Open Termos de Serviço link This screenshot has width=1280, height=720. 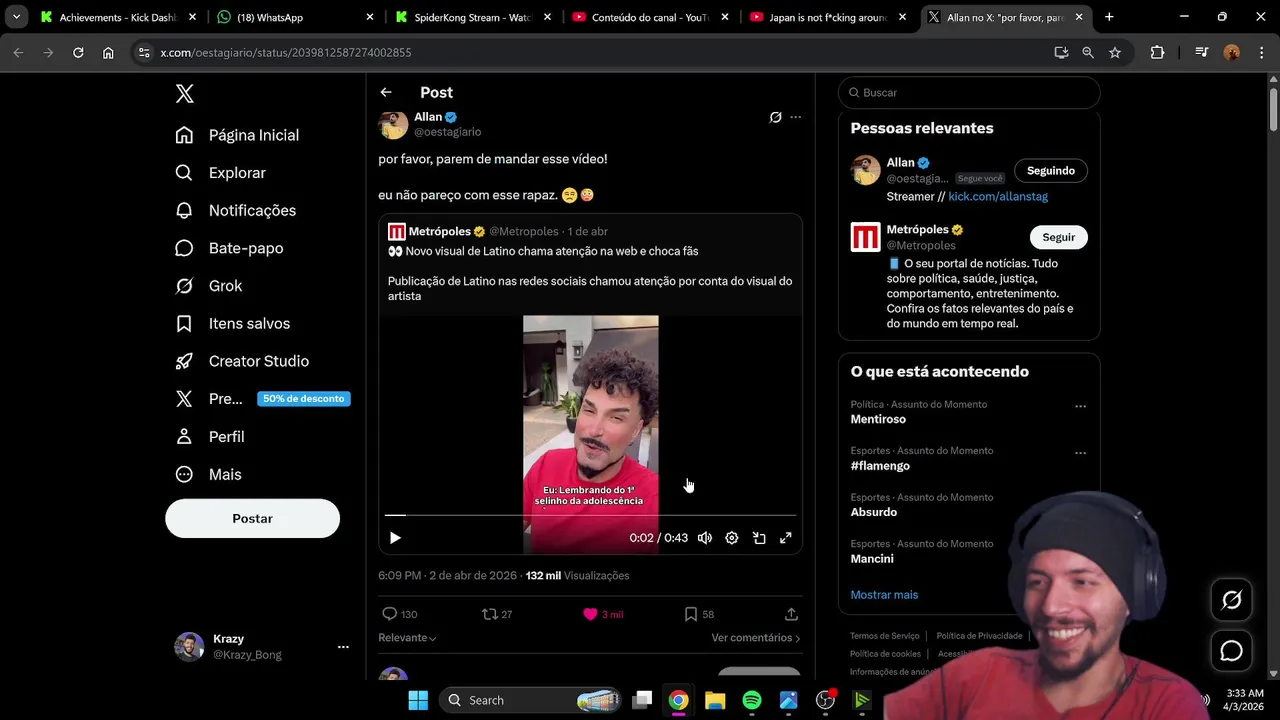[x=885, y=636]
